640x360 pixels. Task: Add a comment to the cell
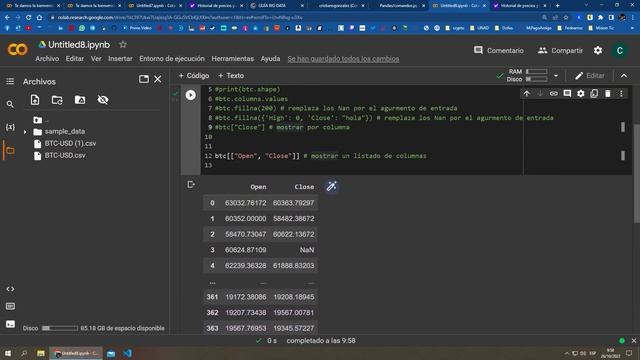click(567, 94)
